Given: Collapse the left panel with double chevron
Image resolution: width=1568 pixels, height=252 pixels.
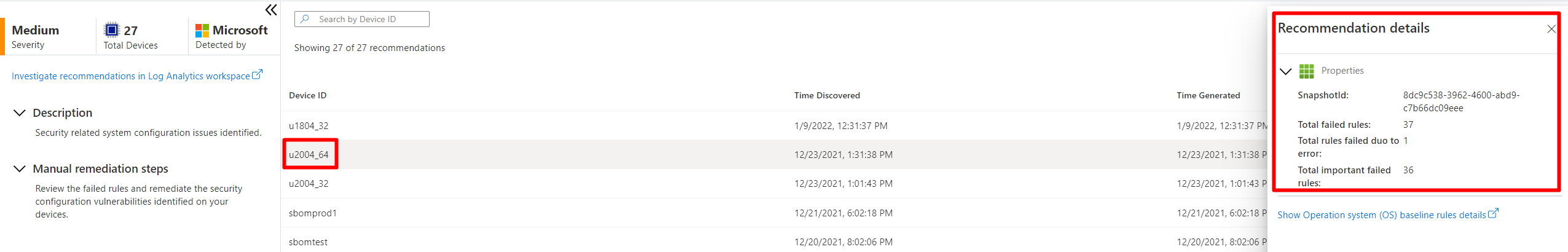Looking at the screenshot, I should click(x=271, y=10).
